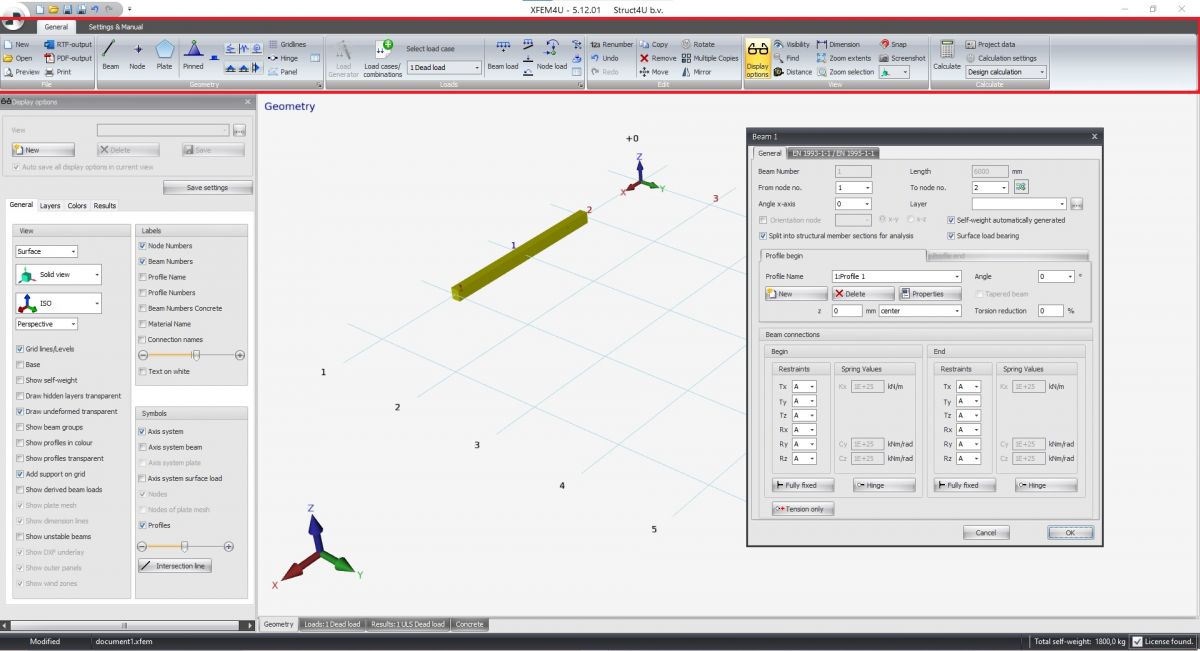The image size is (1200, 651).
Task: Uncheck the Node Numbers label checkbox
Action: pos(143,246)
